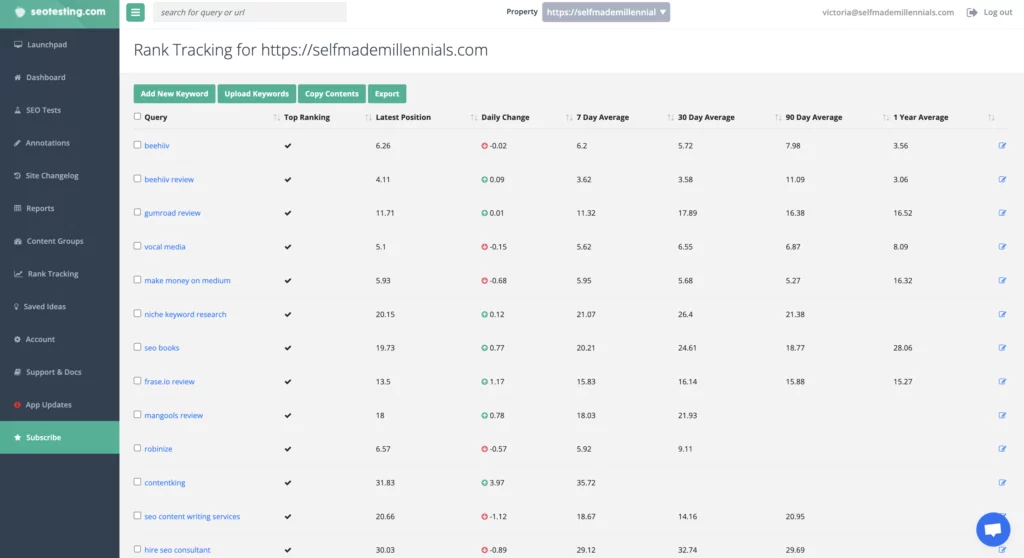Click the victoria@selfmademillennials.com account email
The width and height of the screenshot is (1024, 558).
[x=888, y=12]
